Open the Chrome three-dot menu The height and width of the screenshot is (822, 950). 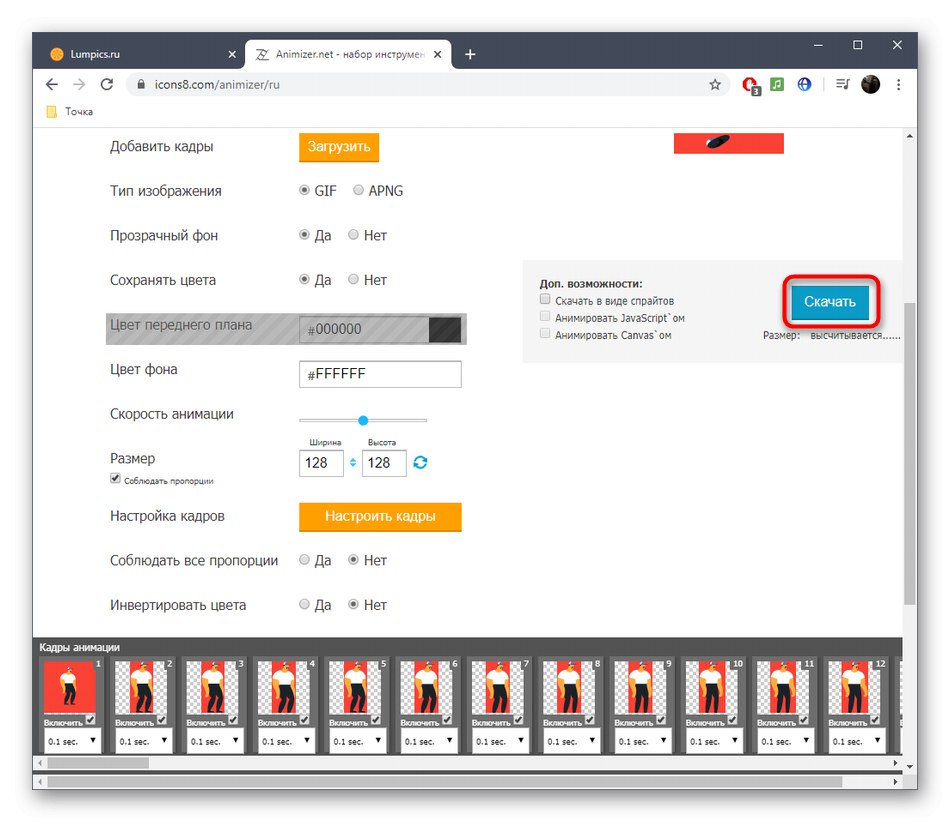click(x=899, y=84)
